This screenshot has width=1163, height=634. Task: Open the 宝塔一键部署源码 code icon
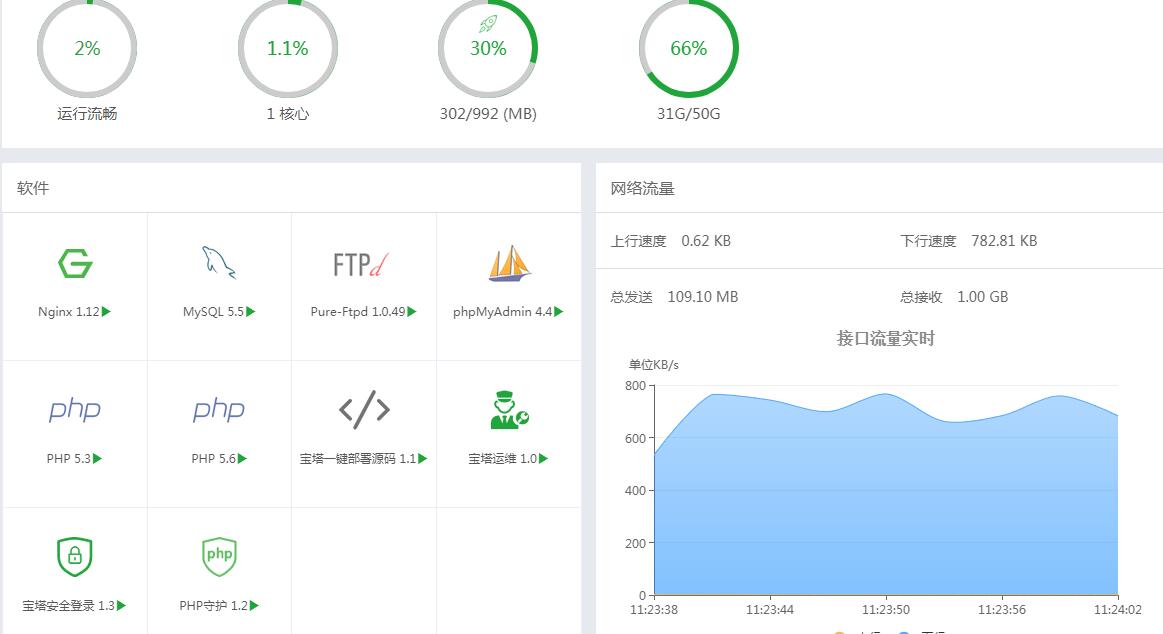pyautogui.click(x=363, y=409)
